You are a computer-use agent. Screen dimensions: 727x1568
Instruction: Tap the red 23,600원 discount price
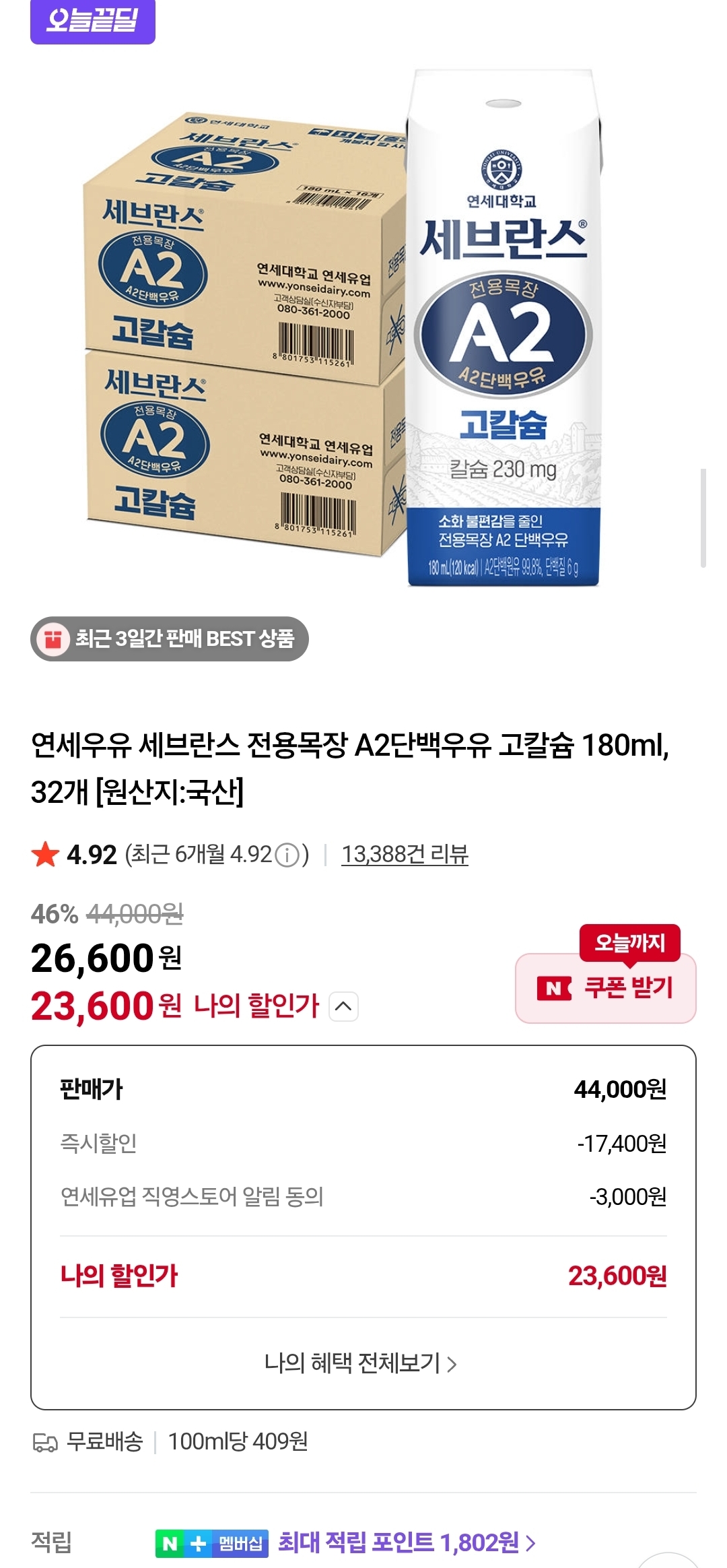click(106, 1006)
